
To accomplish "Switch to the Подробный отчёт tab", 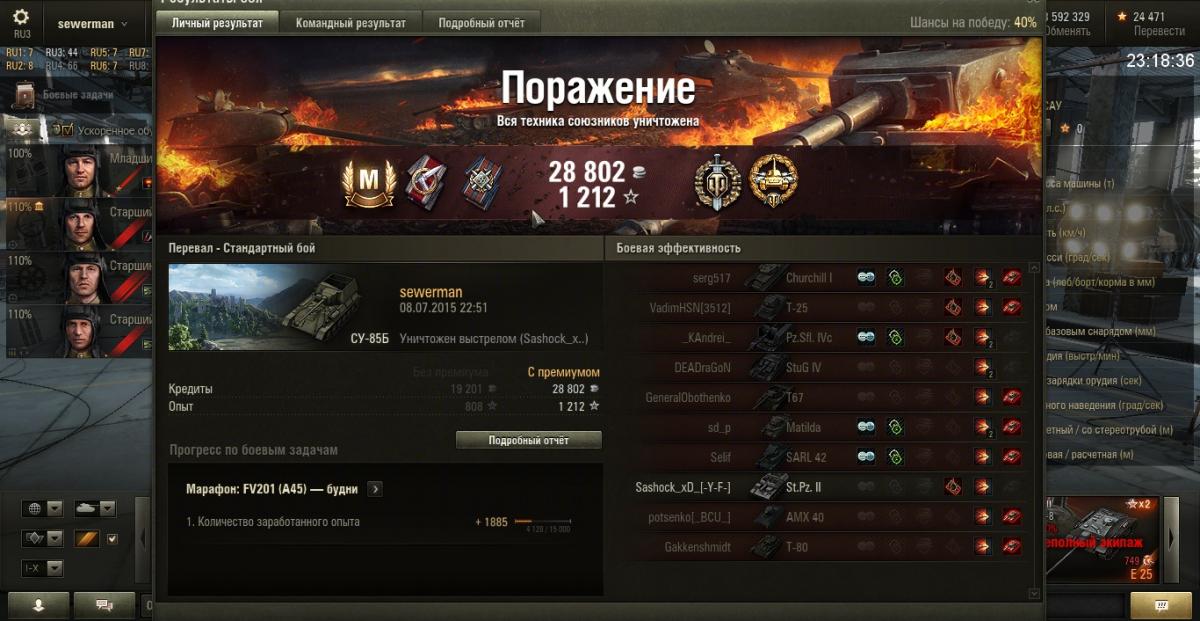I will click(482, 23).
